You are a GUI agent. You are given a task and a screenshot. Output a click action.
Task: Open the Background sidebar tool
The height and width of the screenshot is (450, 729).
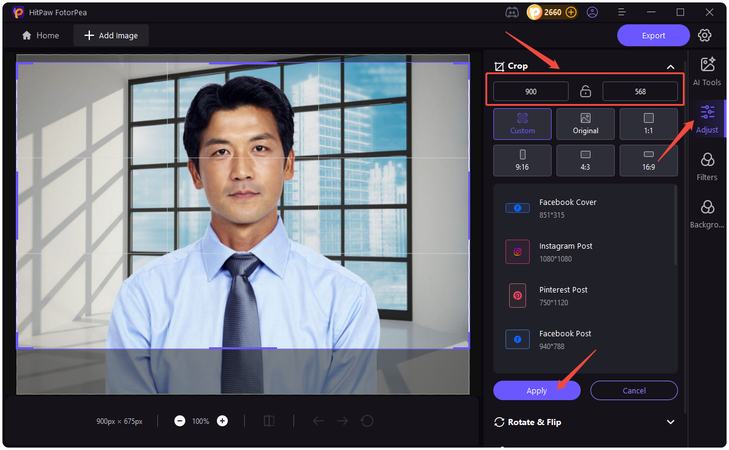[707, 213]
